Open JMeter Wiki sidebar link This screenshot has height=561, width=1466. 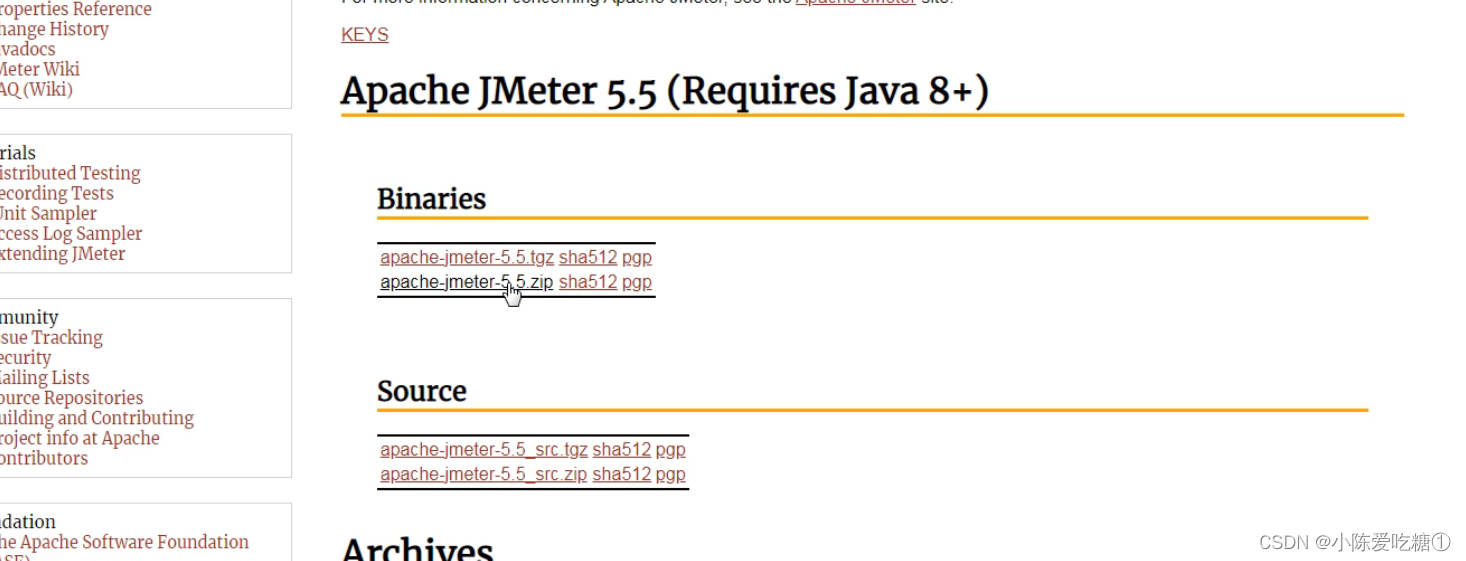(x=40, y=69)
